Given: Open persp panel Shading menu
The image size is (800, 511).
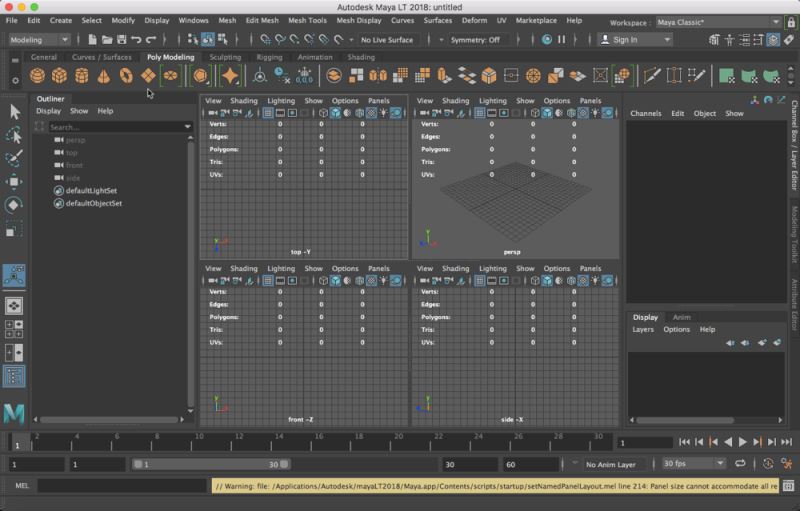Looking at the screenshot, I should tap(455, 100).
